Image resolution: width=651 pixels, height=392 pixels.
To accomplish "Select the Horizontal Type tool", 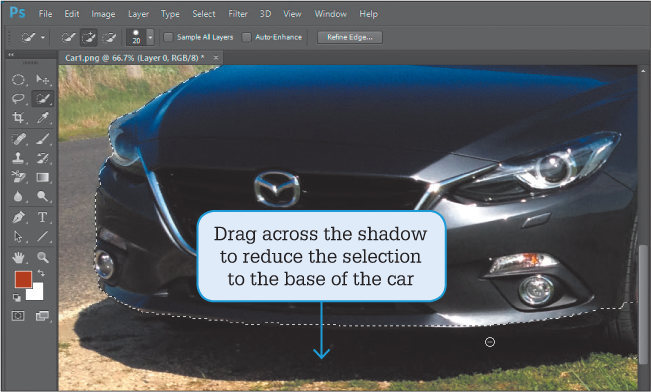I will [42, 217].
